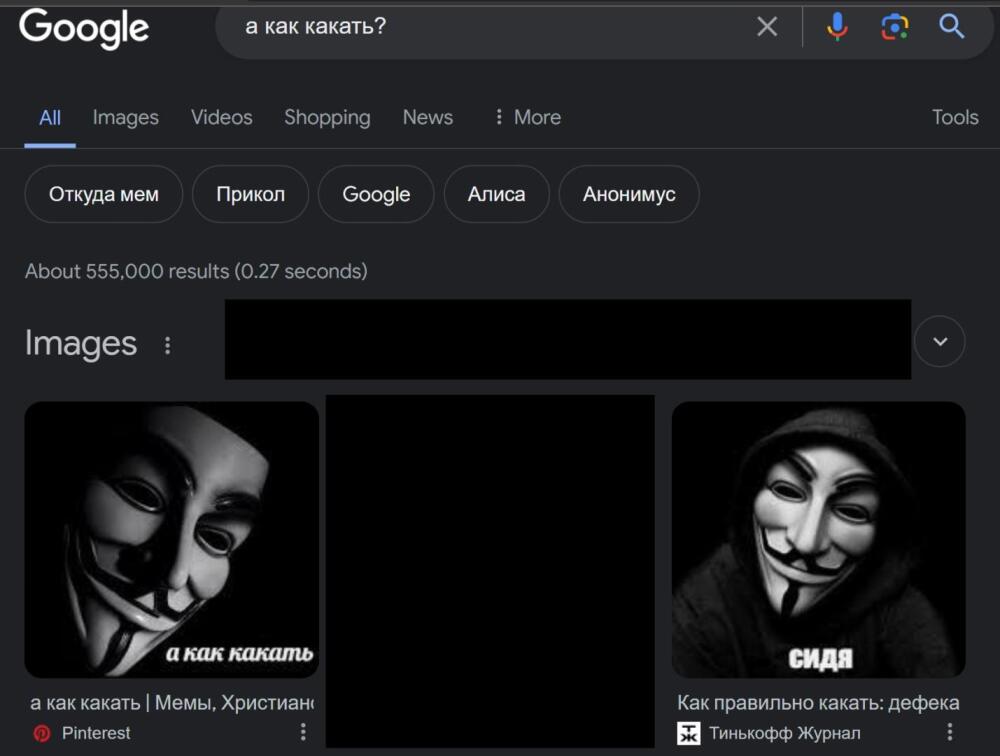1000x756 pixels.
Task: Click the Google logo
Action: coord(84,29)
